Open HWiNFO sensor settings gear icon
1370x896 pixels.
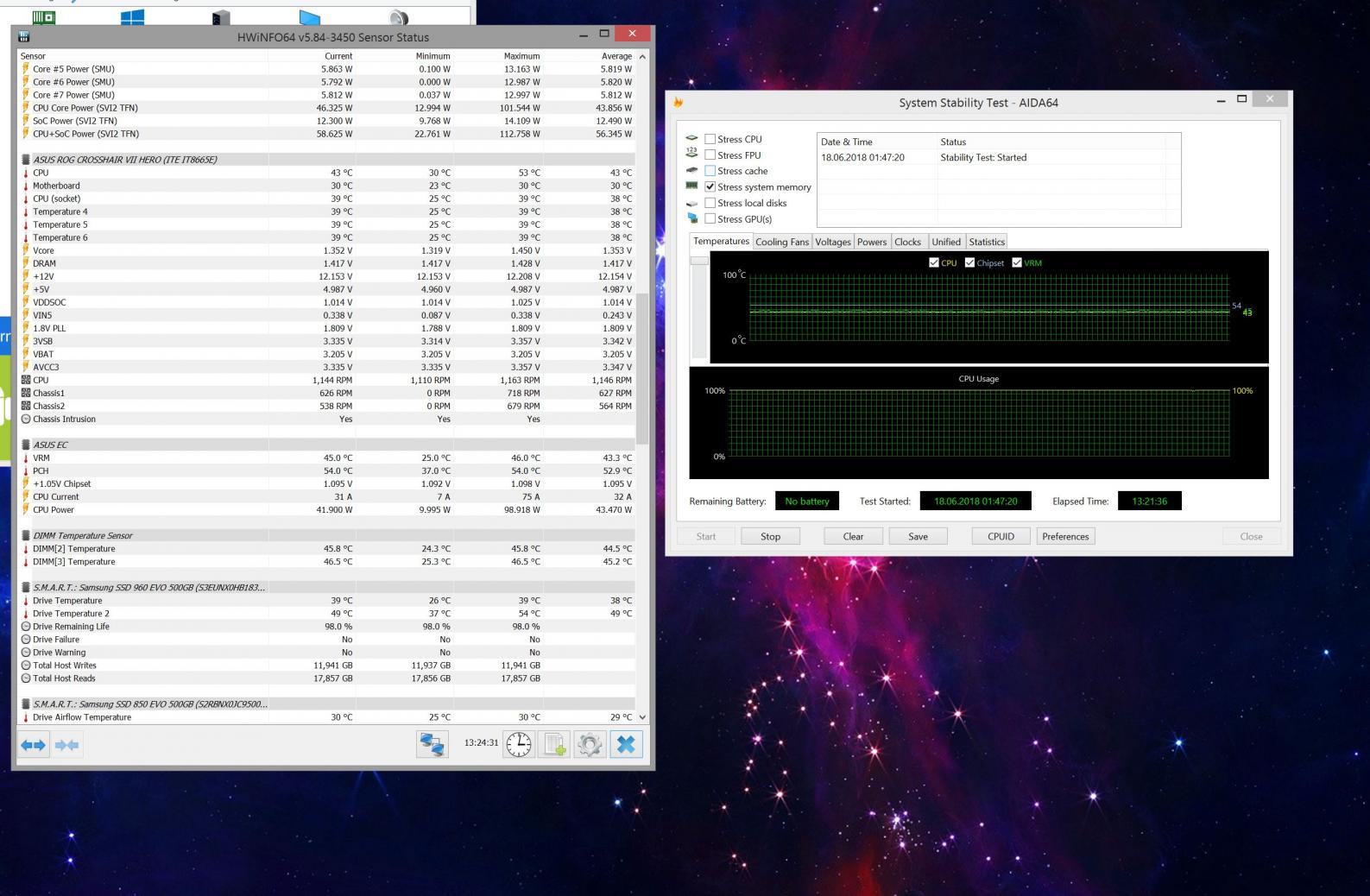590,744
